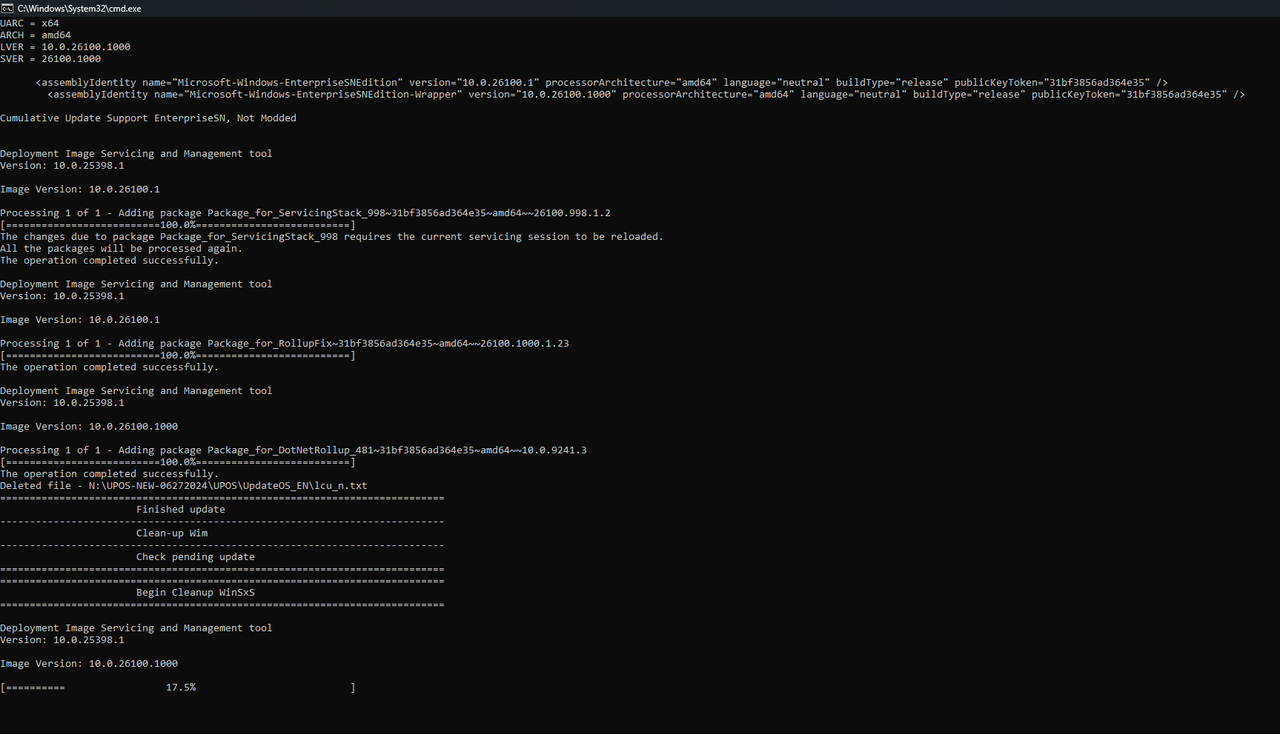Click 'All the packages will be processed again.'
This screenshot has height=734, width=1280.
point(121,248)
